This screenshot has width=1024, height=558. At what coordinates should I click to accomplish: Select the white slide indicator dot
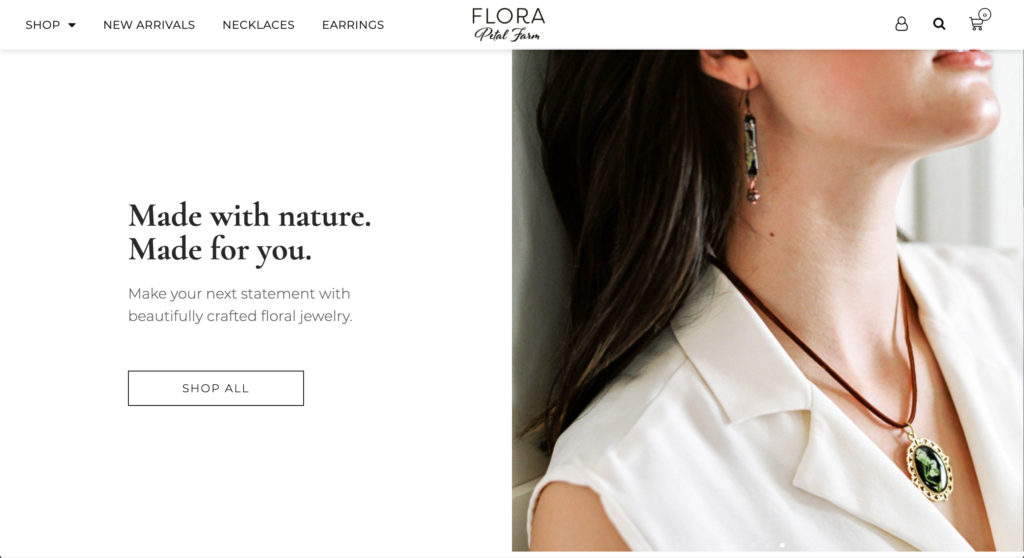[x=782, y=544]
